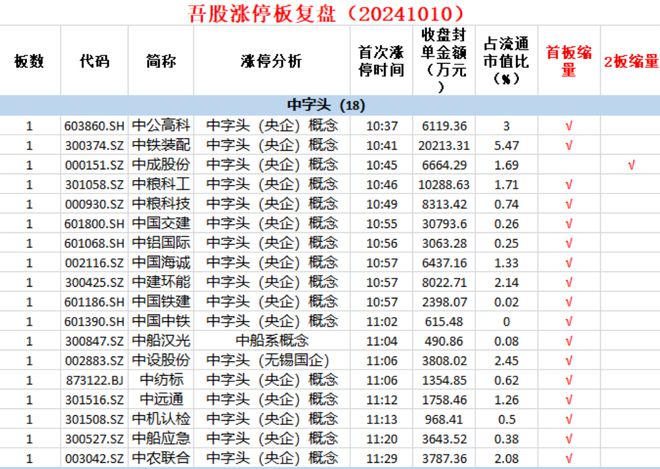Select the 首次涨停时间 column header
This screenshot has height=469, width=660.
(x=381, y=61)
